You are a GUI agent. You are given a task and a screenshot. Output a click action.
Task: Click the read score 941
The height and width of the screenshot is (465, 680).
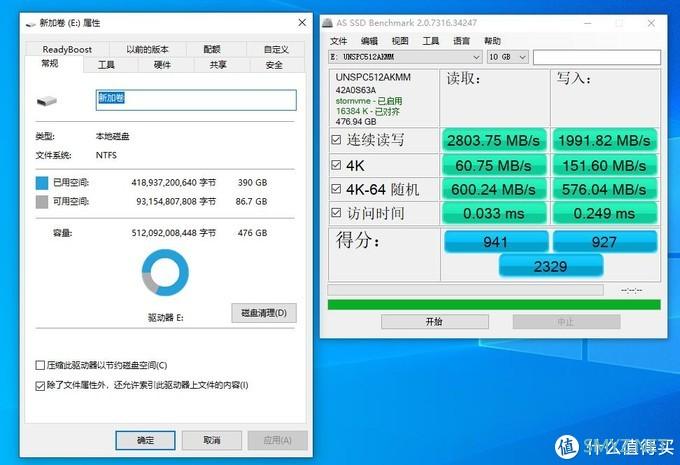(x=496, y=241)
